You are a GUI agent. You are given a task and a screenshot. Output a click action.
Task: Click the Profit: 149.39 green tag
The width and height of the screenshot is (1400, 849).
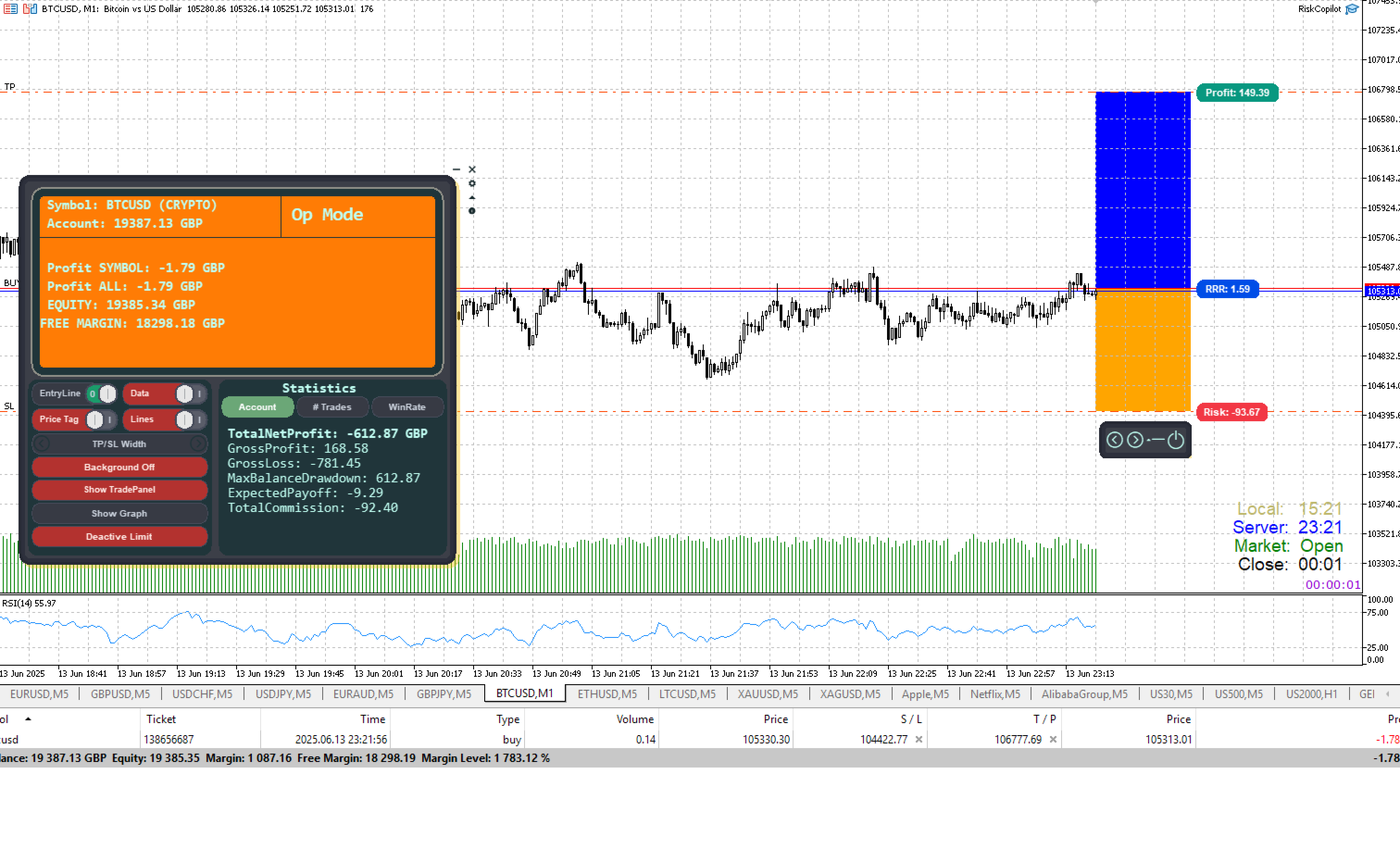(1237, 93)
